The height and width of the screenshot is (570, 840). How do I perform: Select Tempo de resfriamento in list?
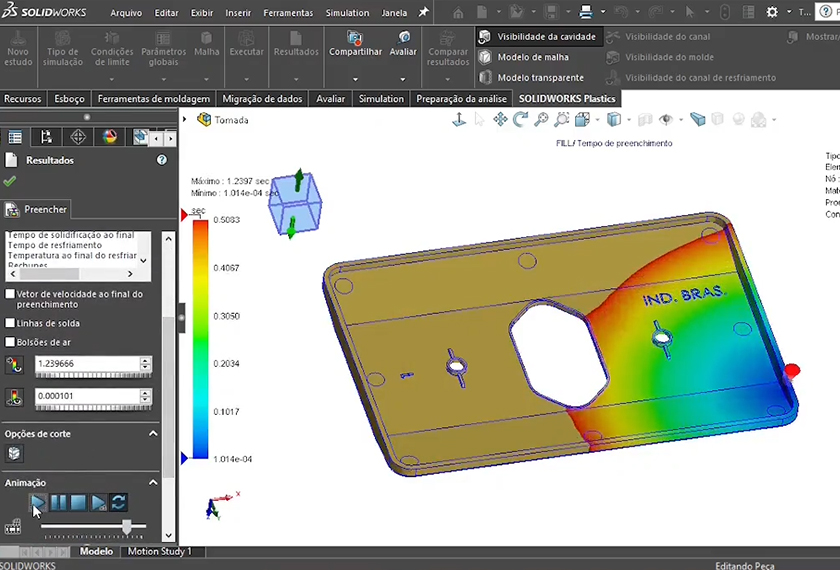point(55,245)
